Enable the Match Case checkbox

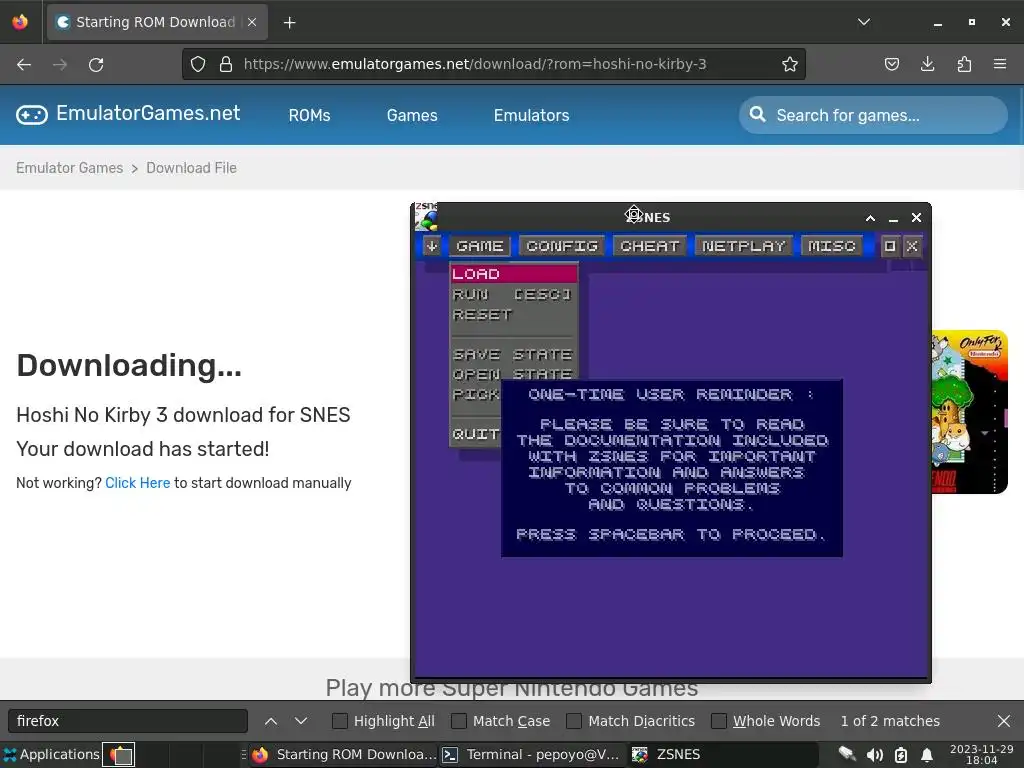tap(459, 721)
